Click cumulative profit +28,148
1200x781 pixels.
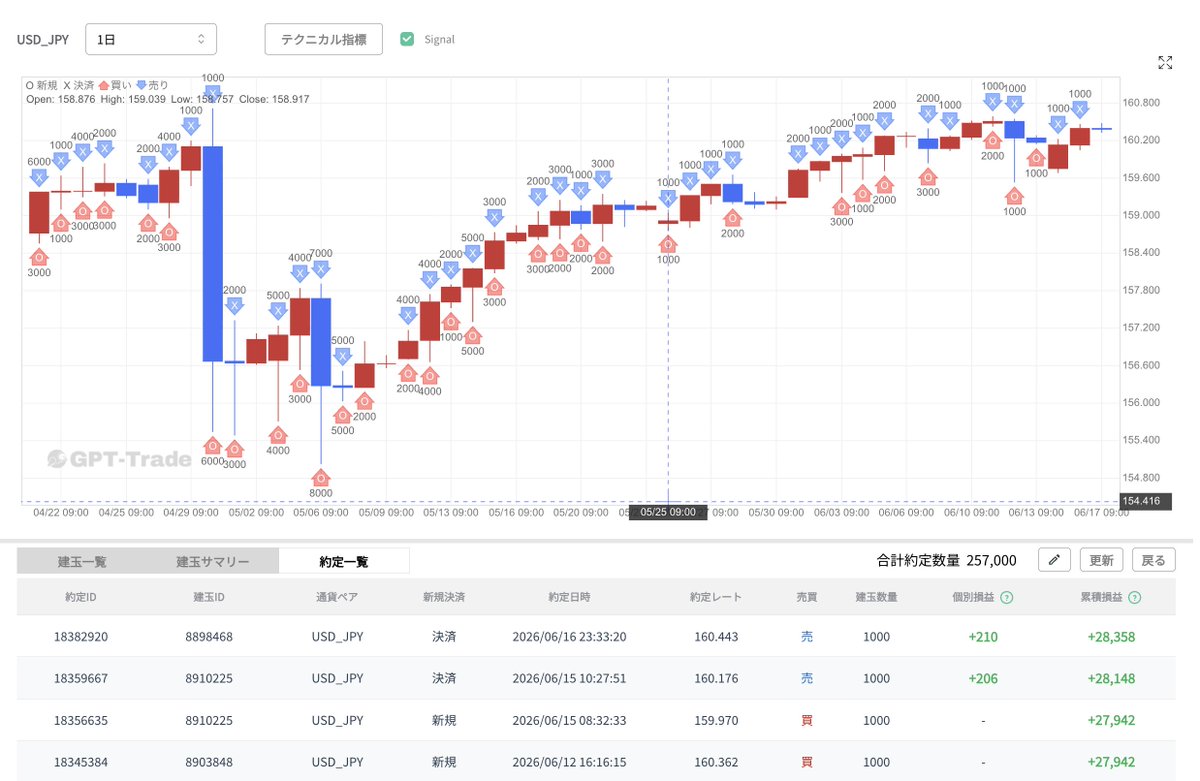pyautogui.click(x=1111, y=678)
